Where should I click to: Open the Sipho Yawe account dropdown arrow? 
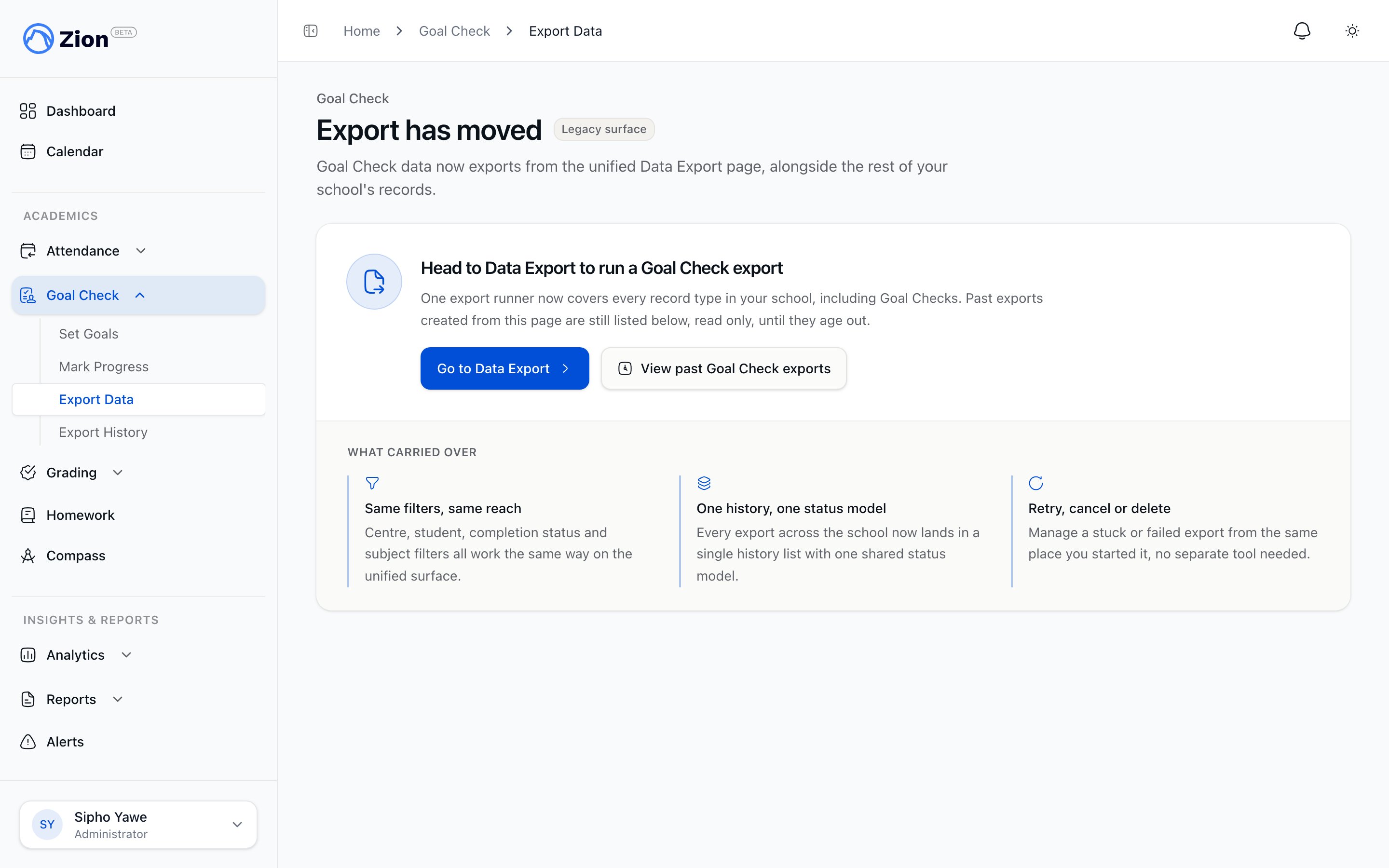(237, 825)
